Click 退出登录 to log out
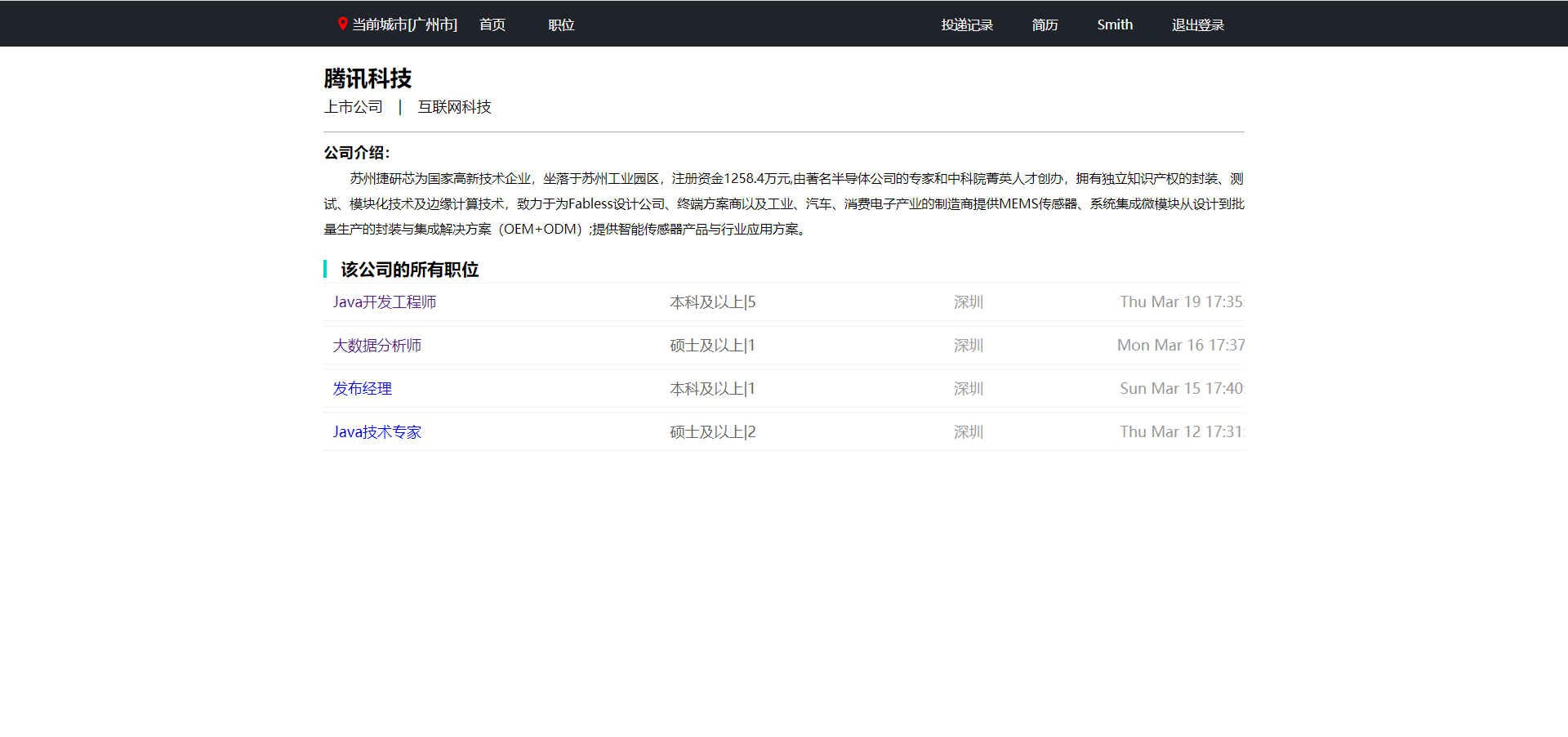This screenshot has width=1568, height=737. [x=1198, y=25]
